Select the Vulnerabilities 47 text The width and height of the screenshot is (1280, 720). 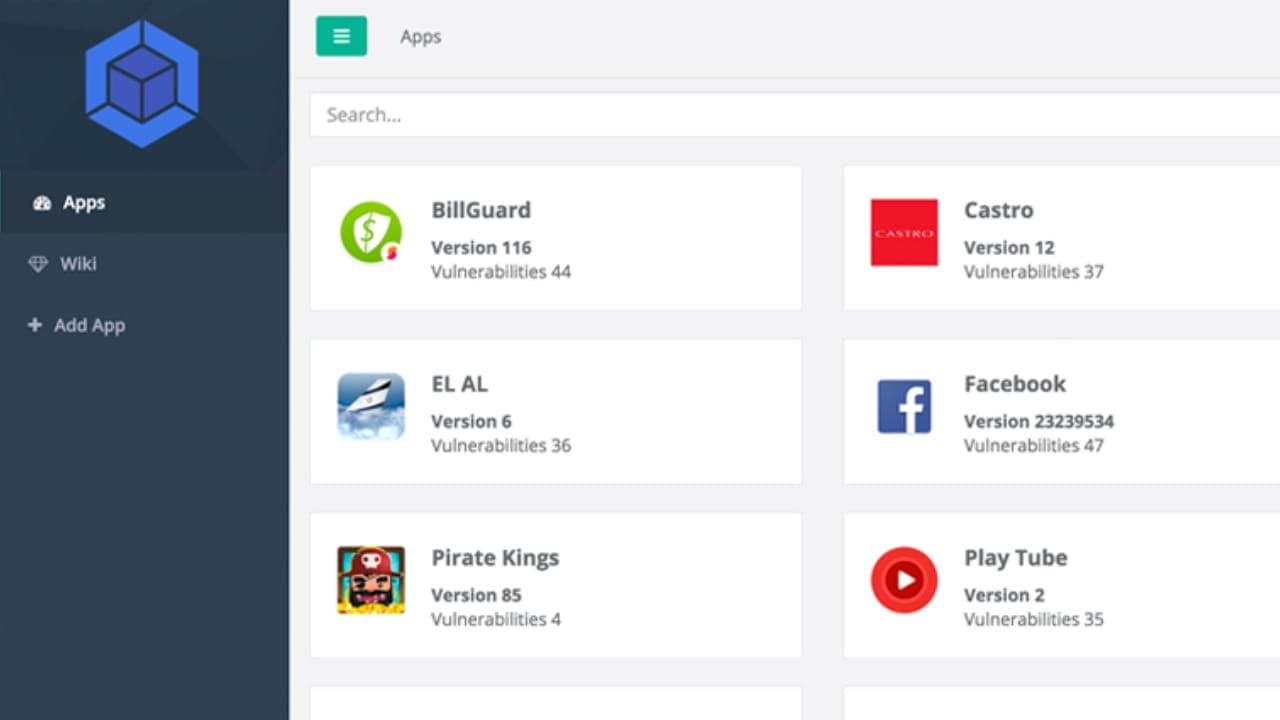(x=1034, y=446)
